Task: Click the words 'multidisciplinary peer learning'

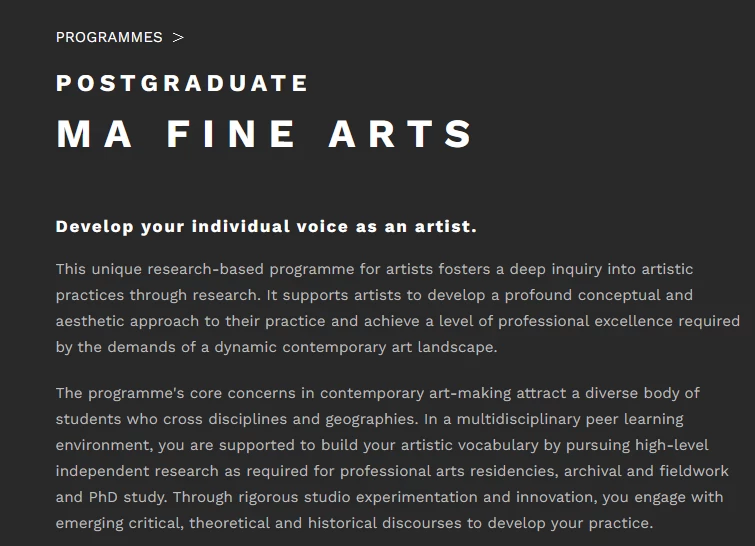Action: click(x=570, y=419)
